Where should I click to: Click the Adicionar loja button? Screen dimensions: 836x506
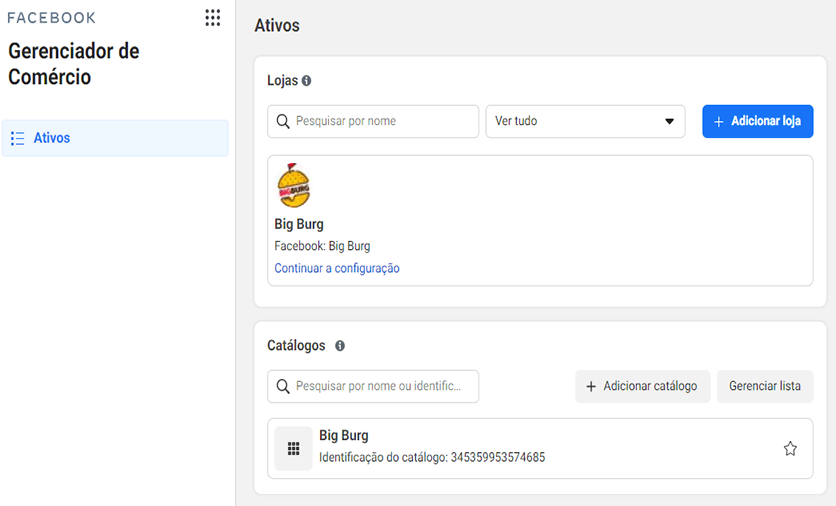click(758, 121)
